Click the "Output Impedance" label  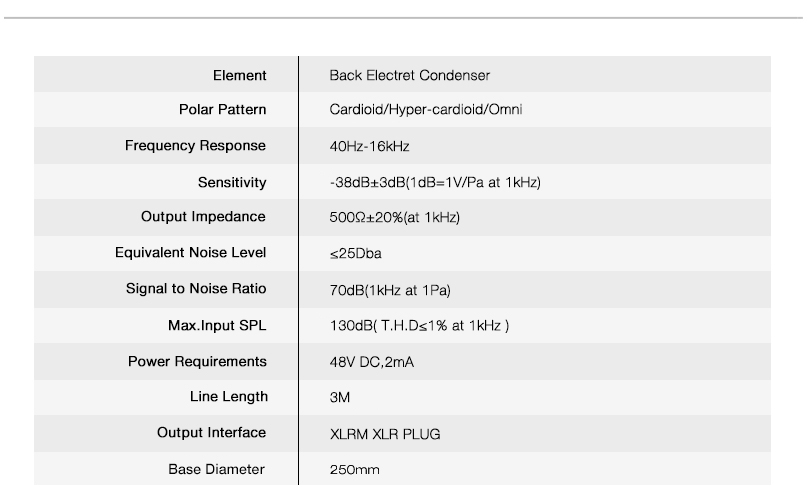tap(203, 217)
